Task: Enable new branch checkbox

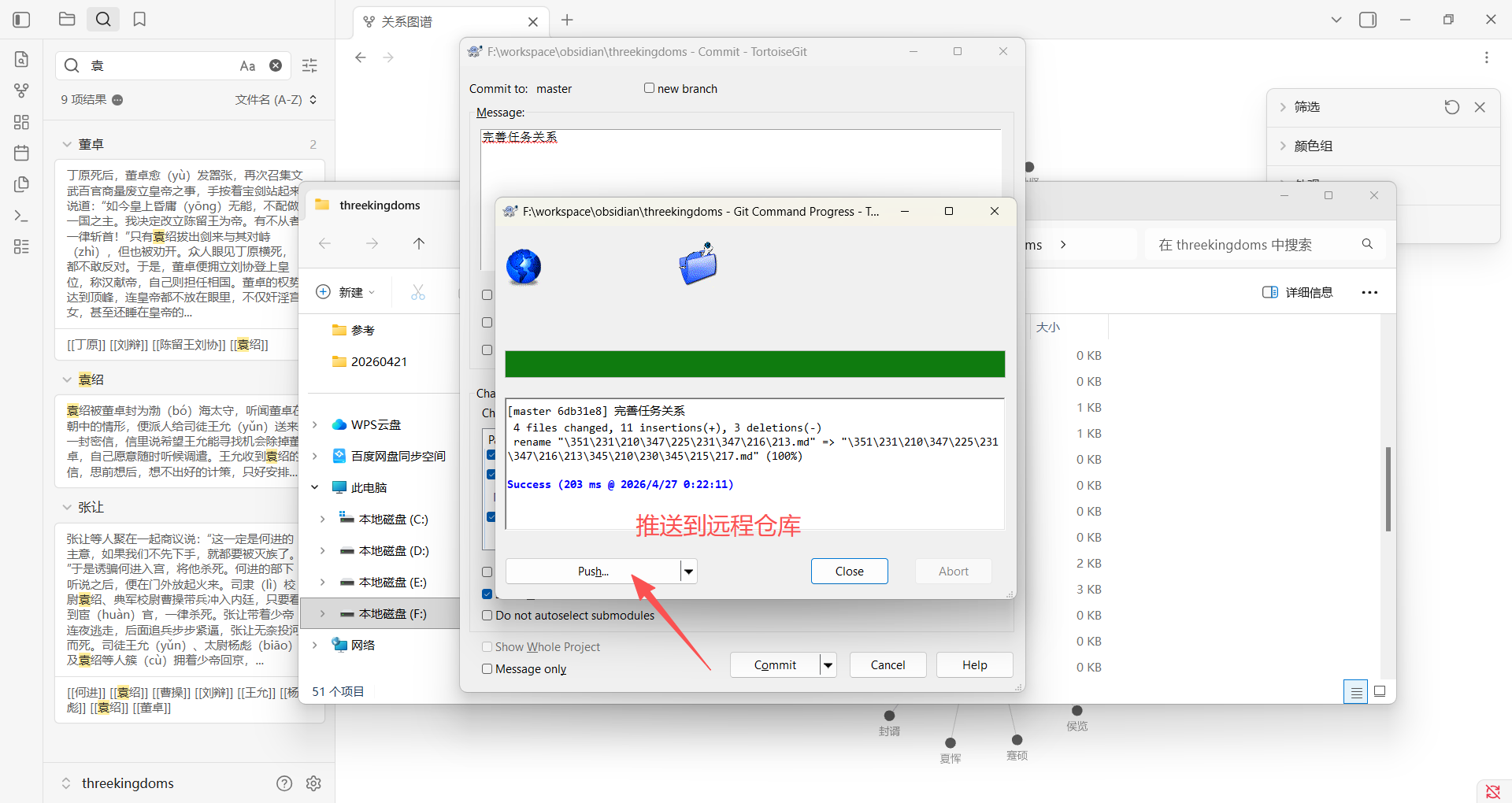Action: (x=649, y=88)
